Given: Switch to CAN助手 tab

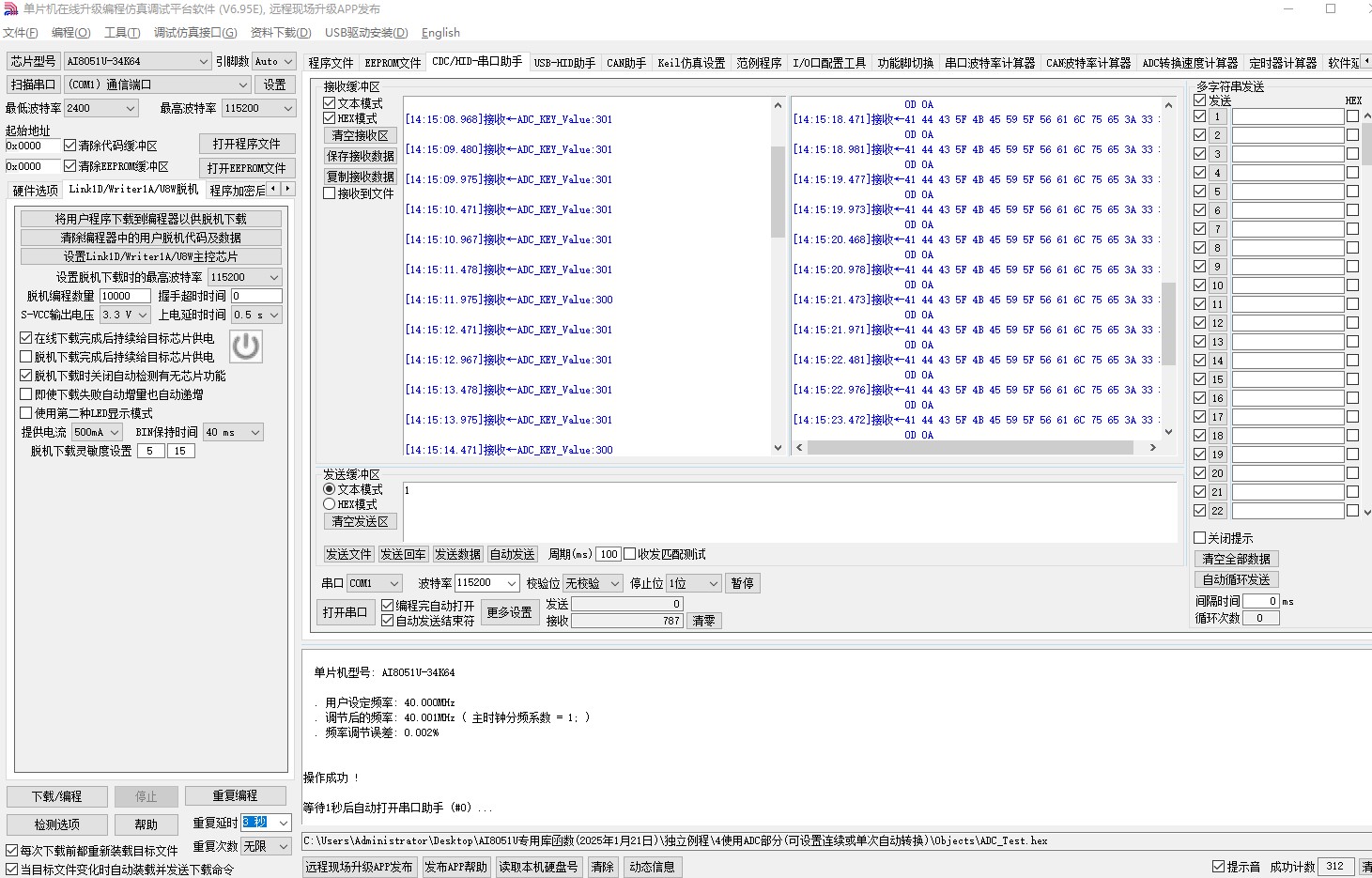Looking at the screenshot, I should pyautogui.click(x=626, y=63).
